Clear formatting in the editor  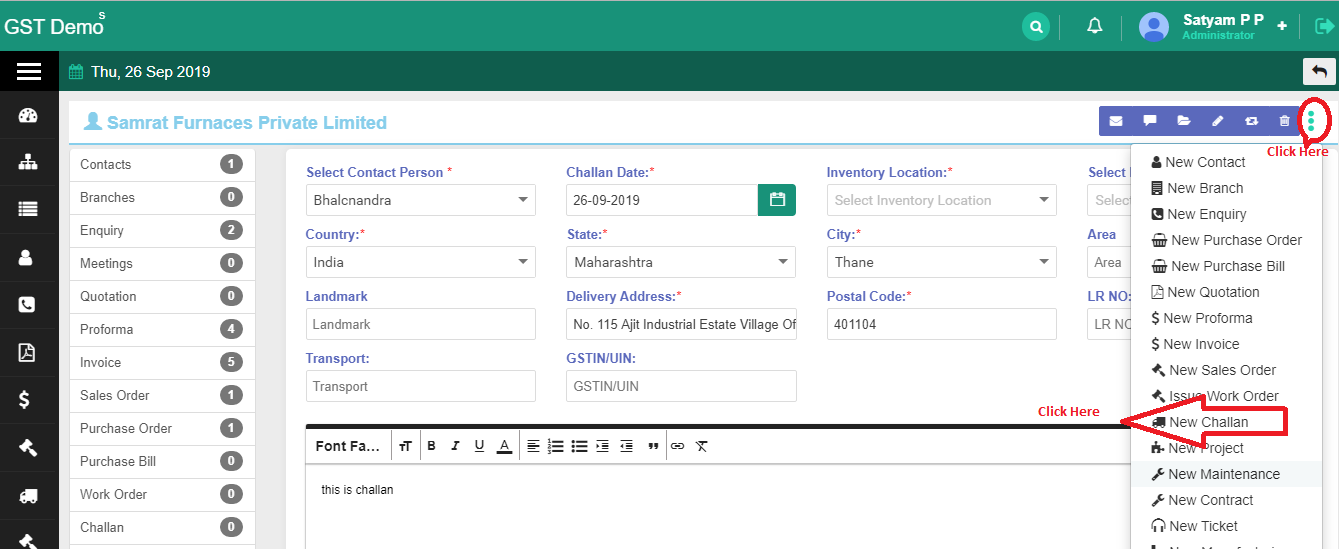pyautogui.click(x=702, y=446)
